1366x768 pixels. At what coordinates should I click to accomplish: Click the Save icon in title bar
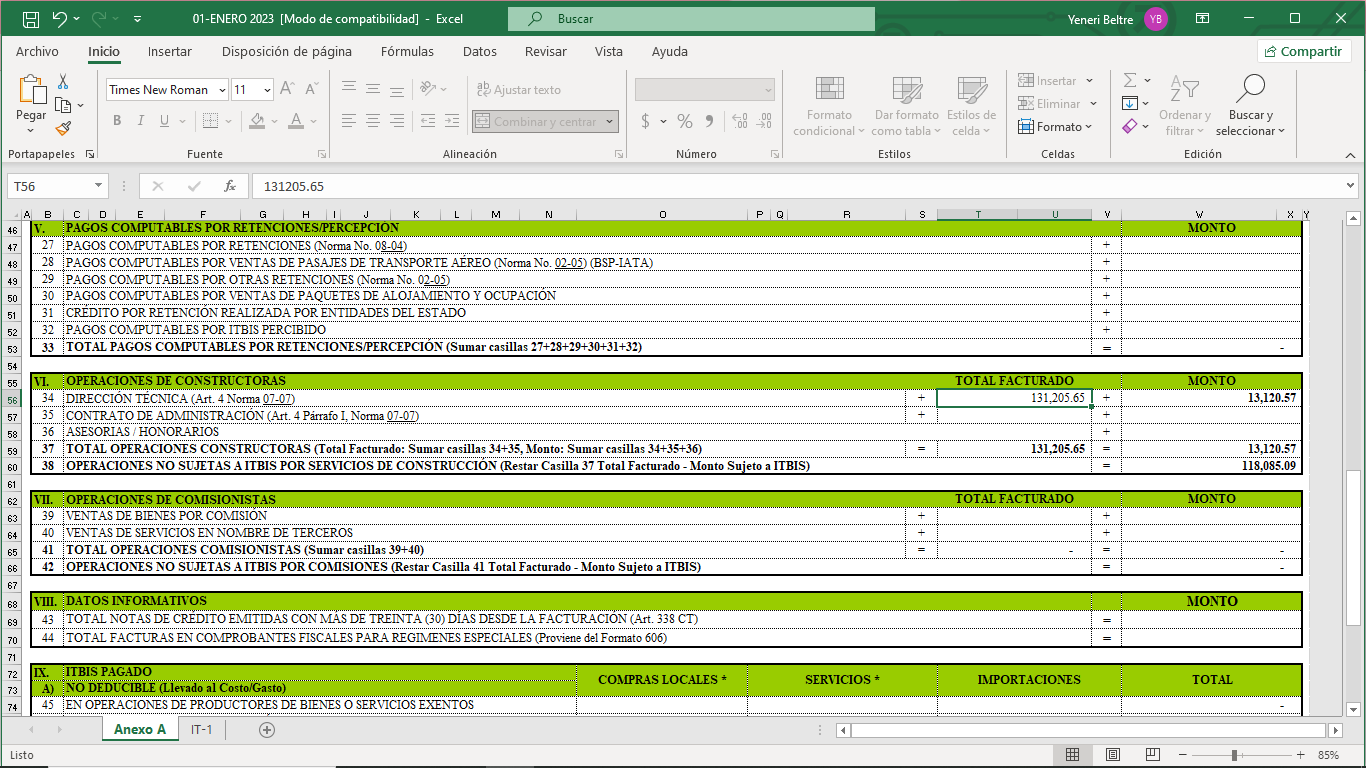point(30,19)
